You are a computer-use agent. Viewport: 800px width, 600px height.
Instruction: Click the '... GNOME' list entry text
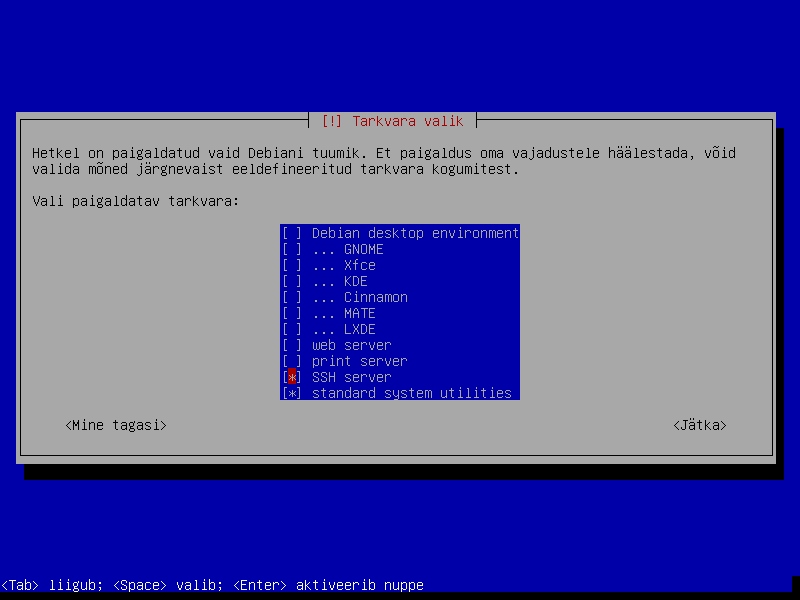point(347,249)
